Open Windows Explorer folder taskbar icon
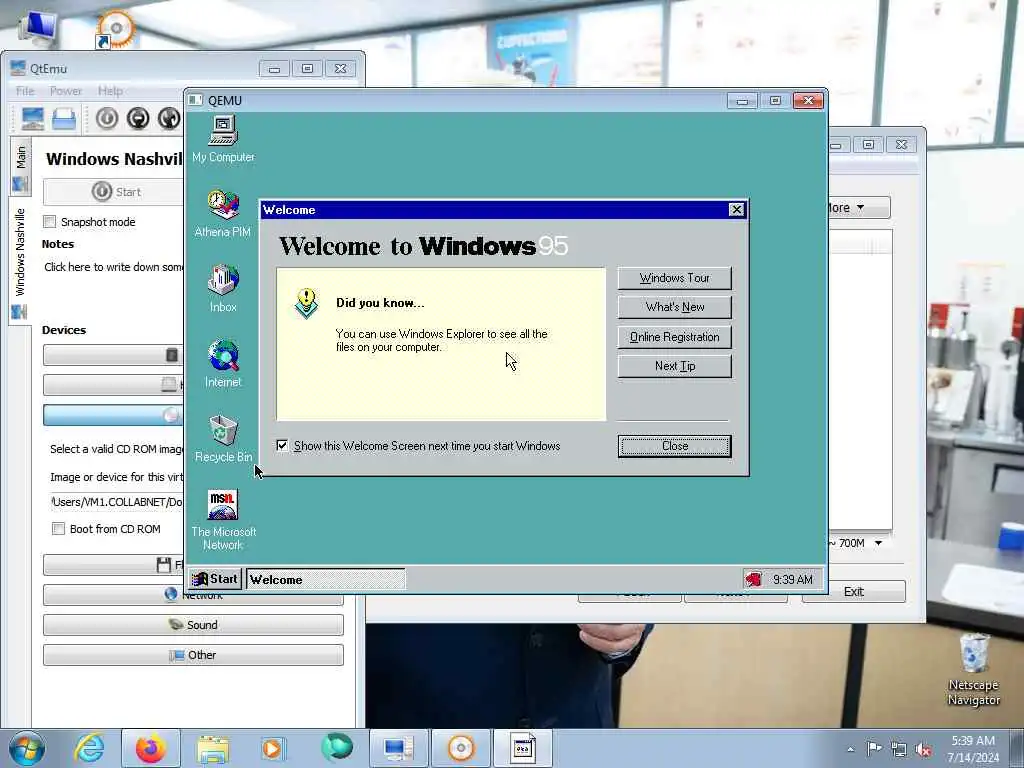 213,748
